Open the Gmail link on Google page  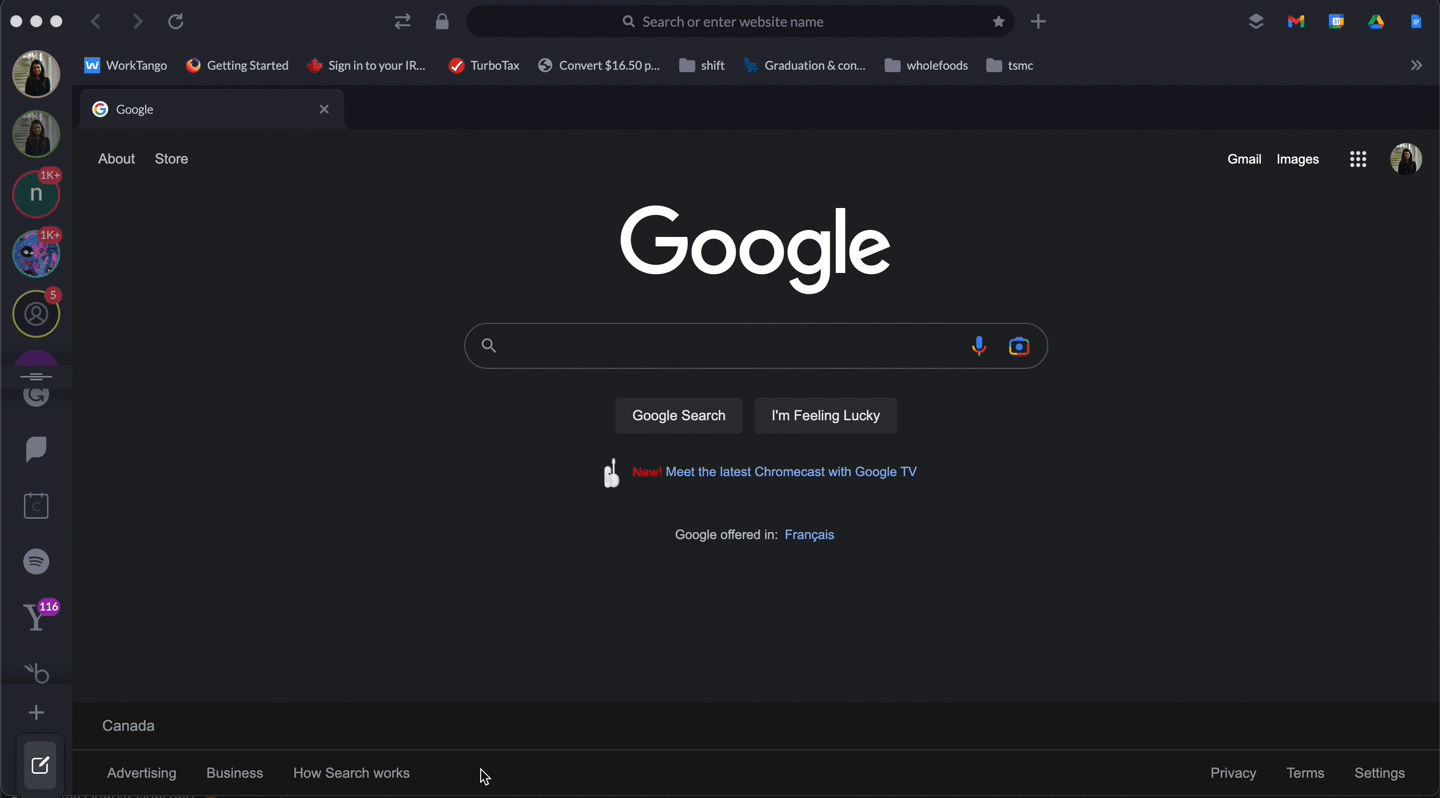(x=1244, y=159)
